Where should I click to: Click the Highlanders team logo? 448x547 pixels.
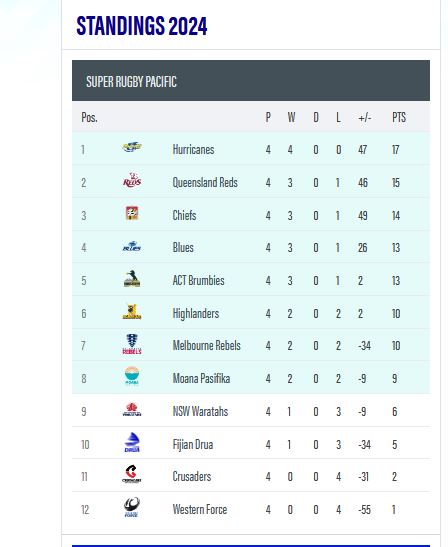click(x=132, y=312)
